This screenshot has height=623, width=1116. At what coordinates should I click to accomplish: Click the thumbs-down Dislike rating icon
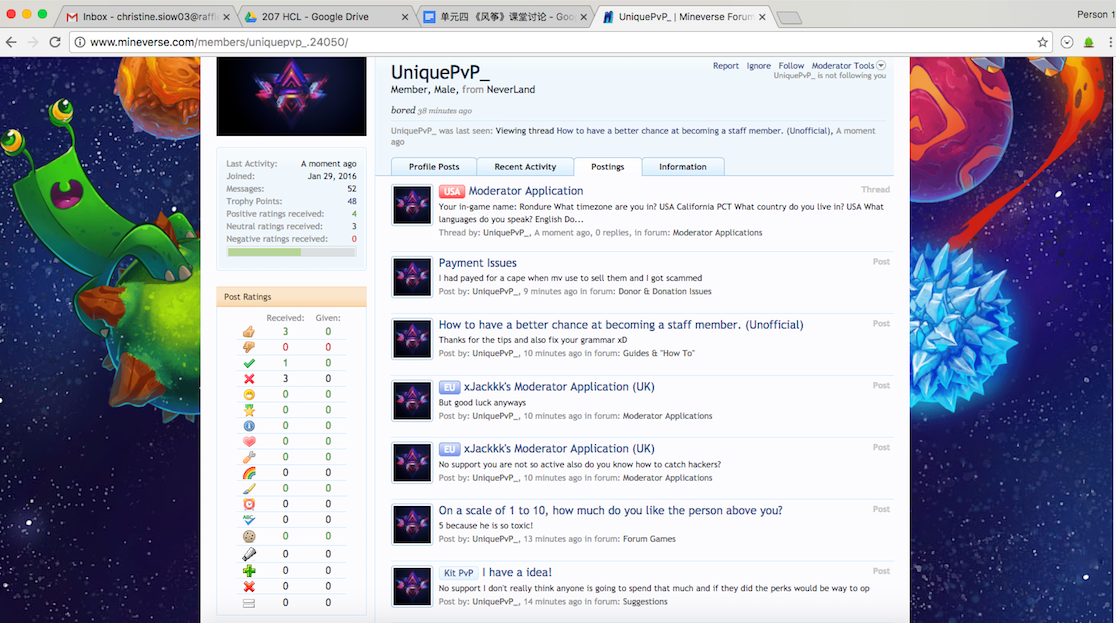(x=248, y=347)
